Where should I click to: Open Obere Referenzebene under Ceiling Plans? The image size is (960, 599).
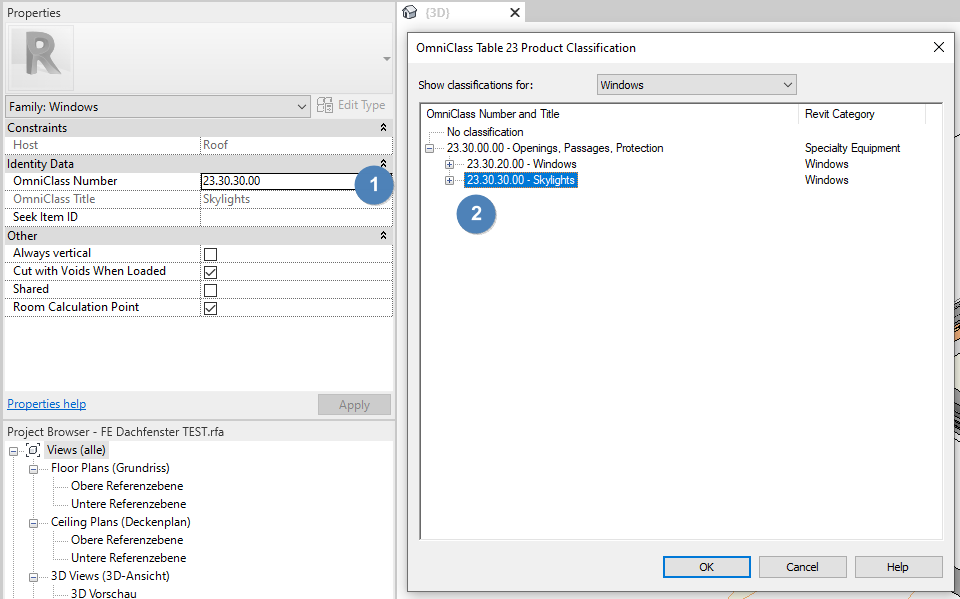click(127, 540)
